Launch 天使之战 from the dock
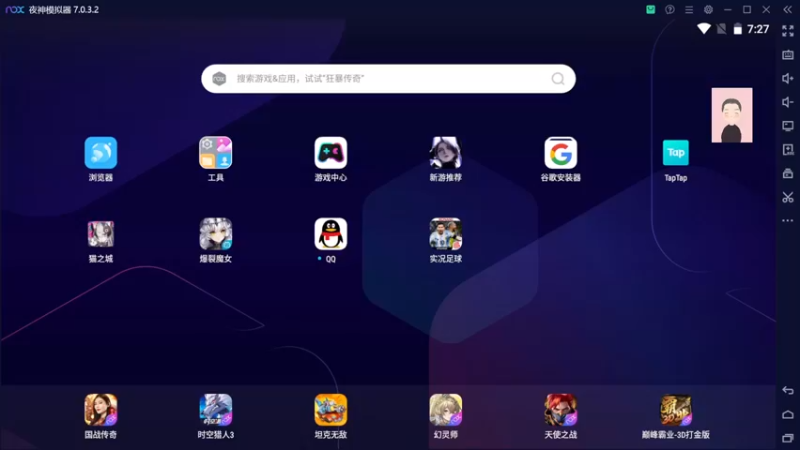Viewport: 800px width, 450px height. (x=560, y=410)
